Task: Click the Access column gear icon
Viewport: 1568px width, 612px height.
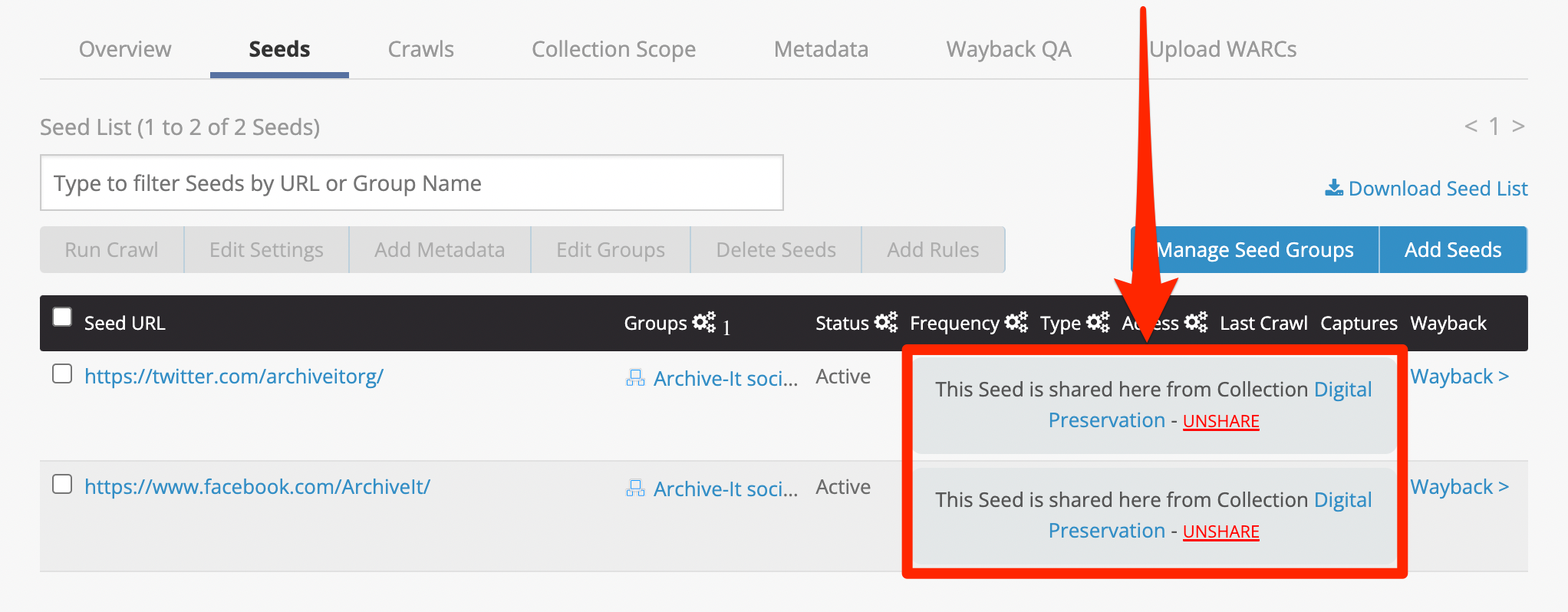Action: pos(1195,322)
